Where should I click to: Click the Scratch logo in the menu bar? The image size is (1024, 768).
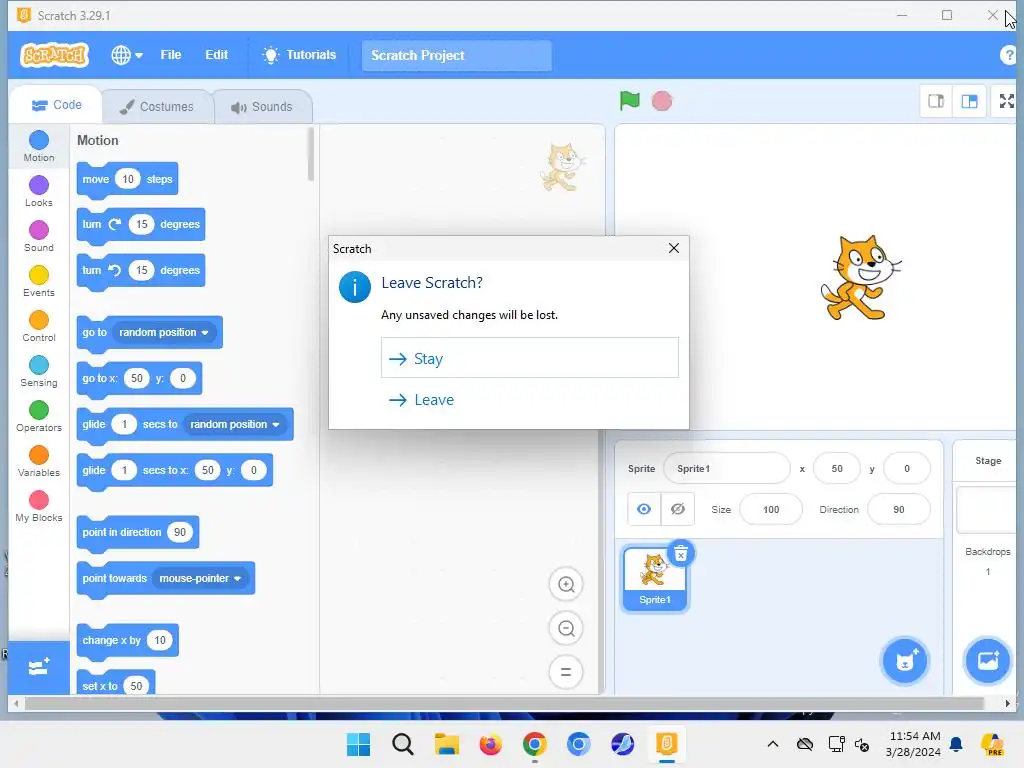point(55,56)
